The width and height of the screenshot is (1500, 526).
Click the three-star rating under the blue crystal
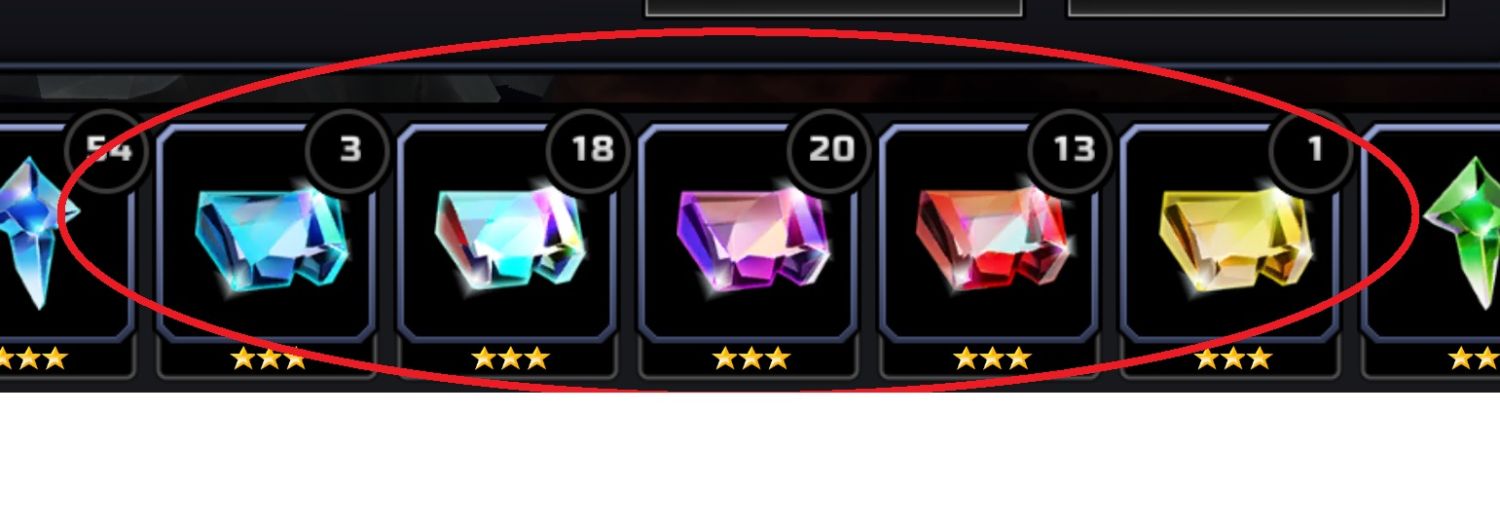[x=268, y=358]
